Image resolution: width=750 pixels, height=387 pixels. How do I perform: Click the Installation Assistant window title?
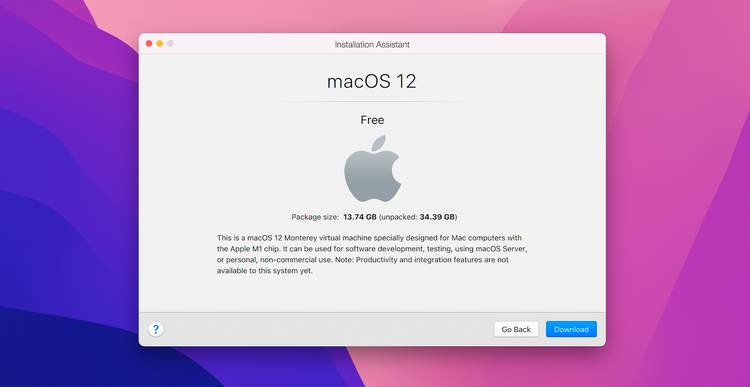[x=372, y=44]
